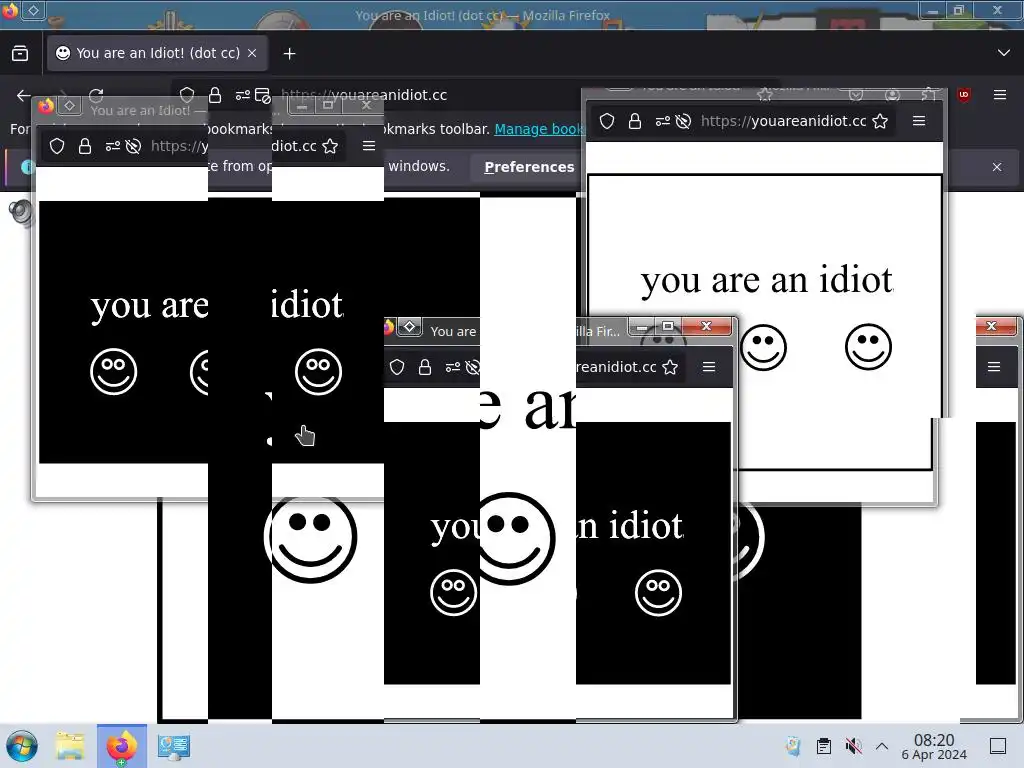Click the shield icon in the top-left popup
The height and width of the screenshot is (768, 1024).
(x=57, y=146)
